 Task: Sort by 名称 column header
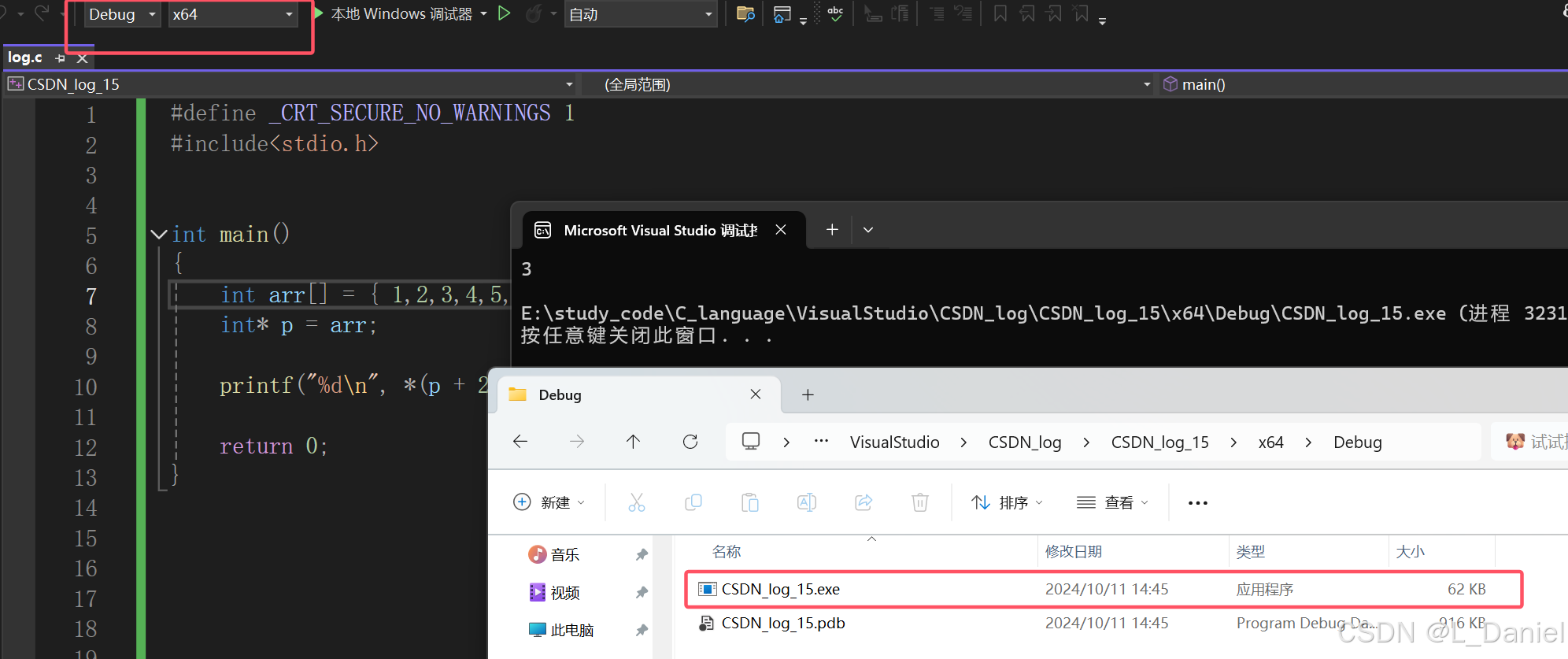coord(727,552)
